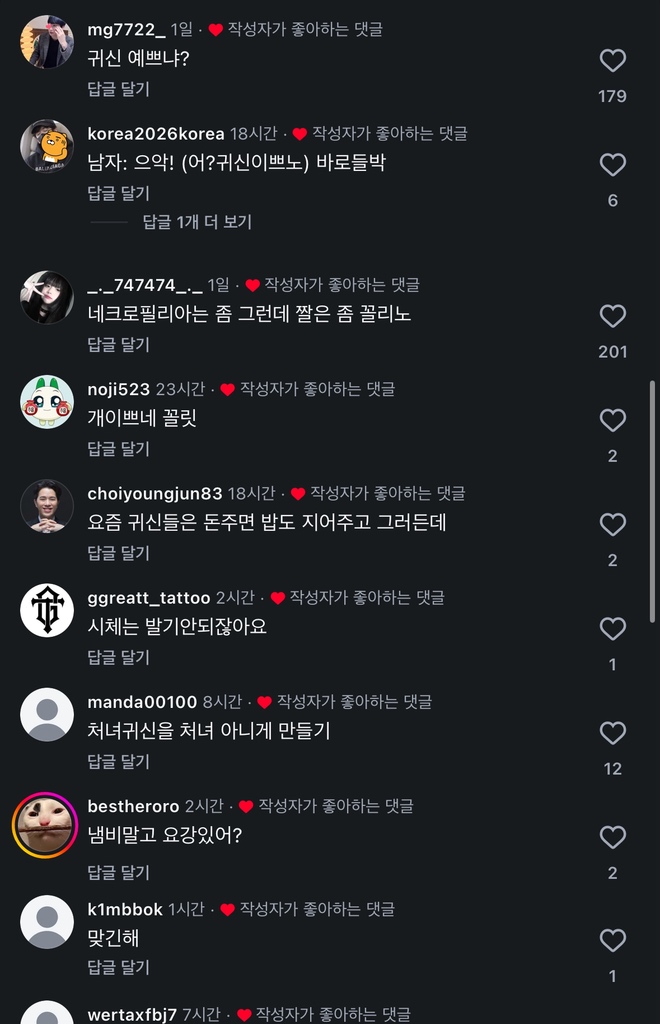
Task: Open ggreatt_tattoo's logo avatar
Action: [47, 610]
